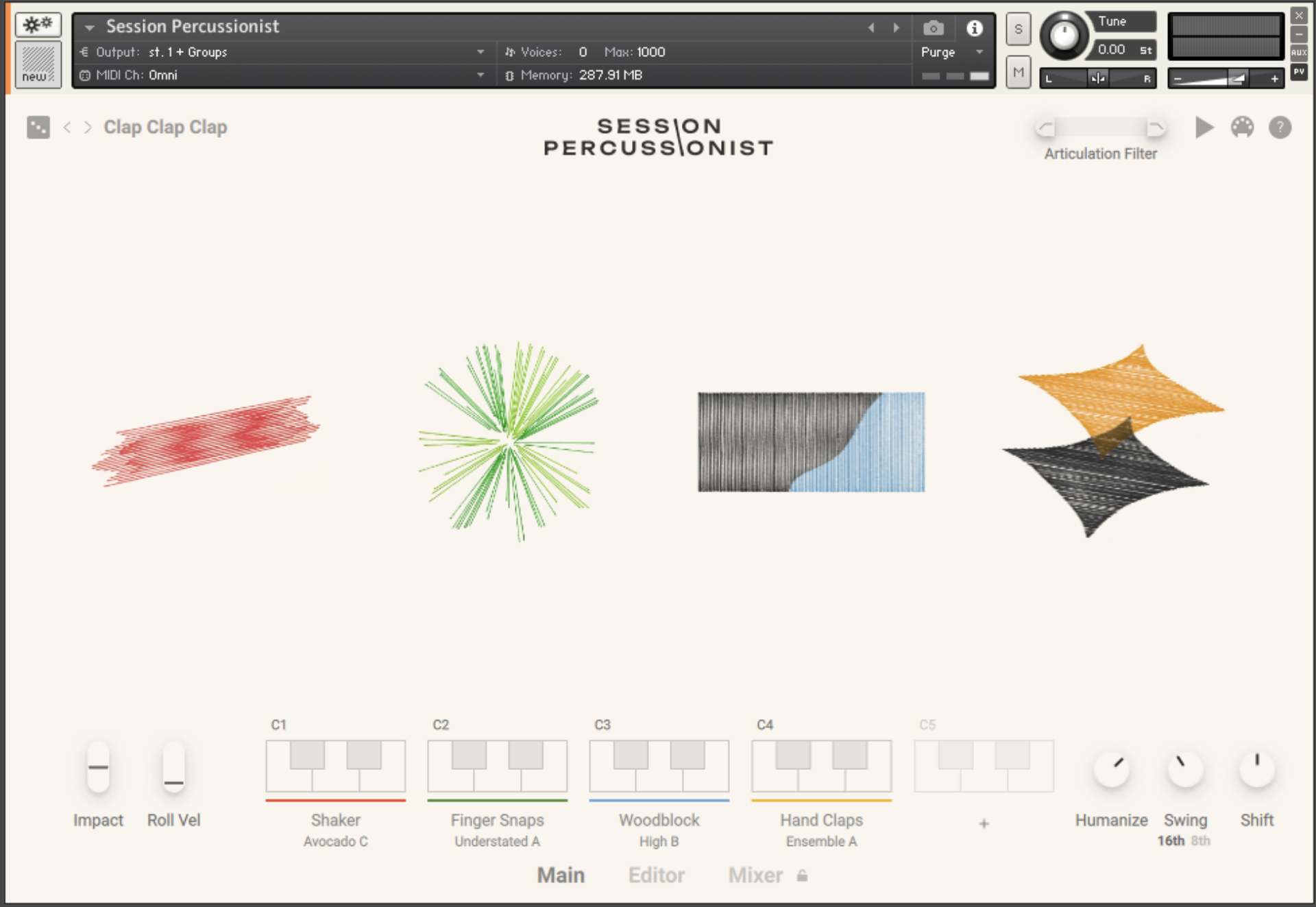Switch to the Editor tab
The width and height of the screenshot is (1316, 907).
pos(656,875)
